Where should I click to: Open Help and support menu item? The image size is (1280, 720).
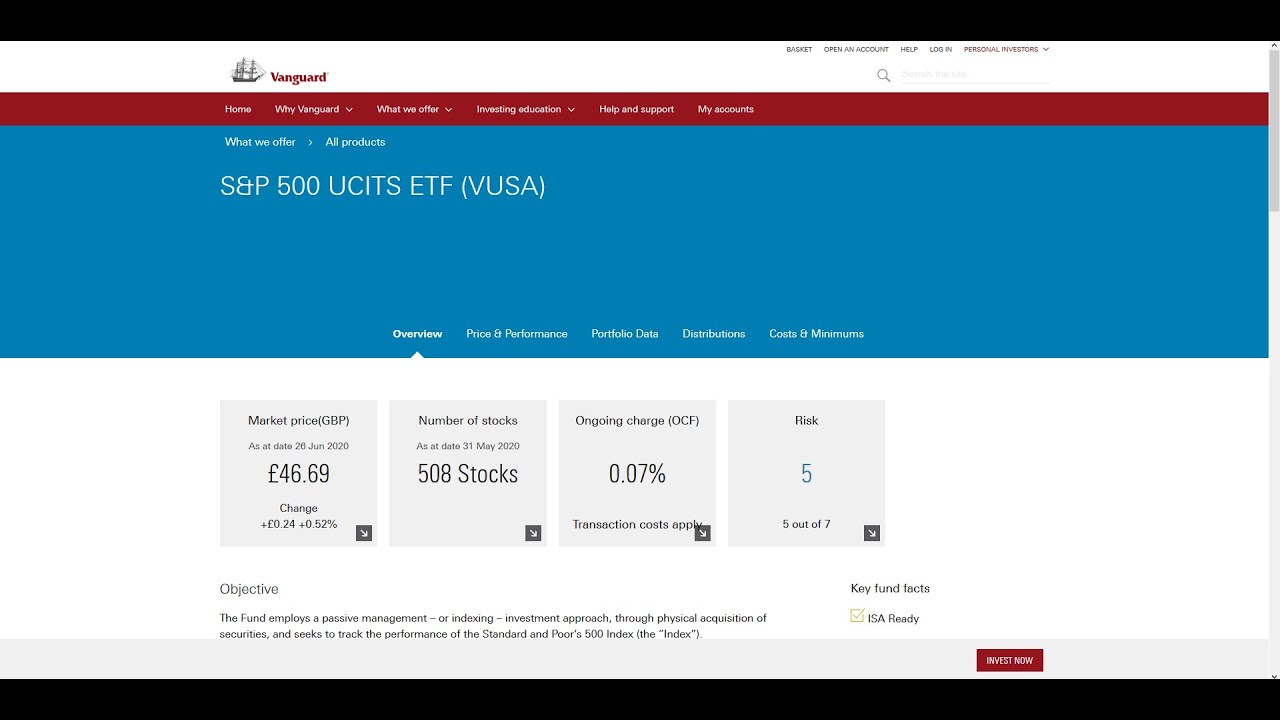coord(636,109)
